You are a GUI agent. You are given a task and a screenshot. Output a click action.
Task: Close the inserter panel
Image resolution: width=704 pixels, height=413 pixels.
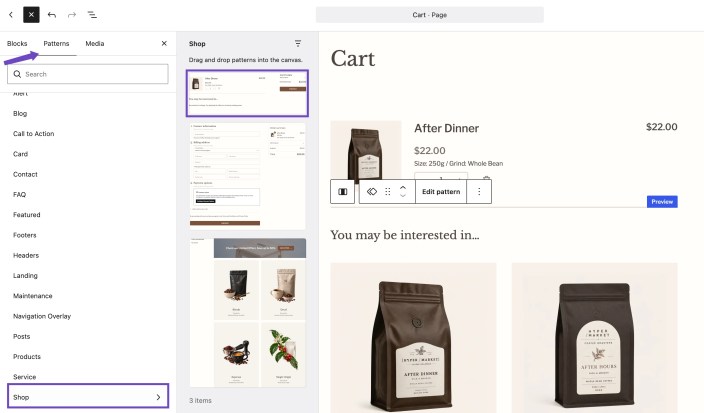tap(164, 44)
